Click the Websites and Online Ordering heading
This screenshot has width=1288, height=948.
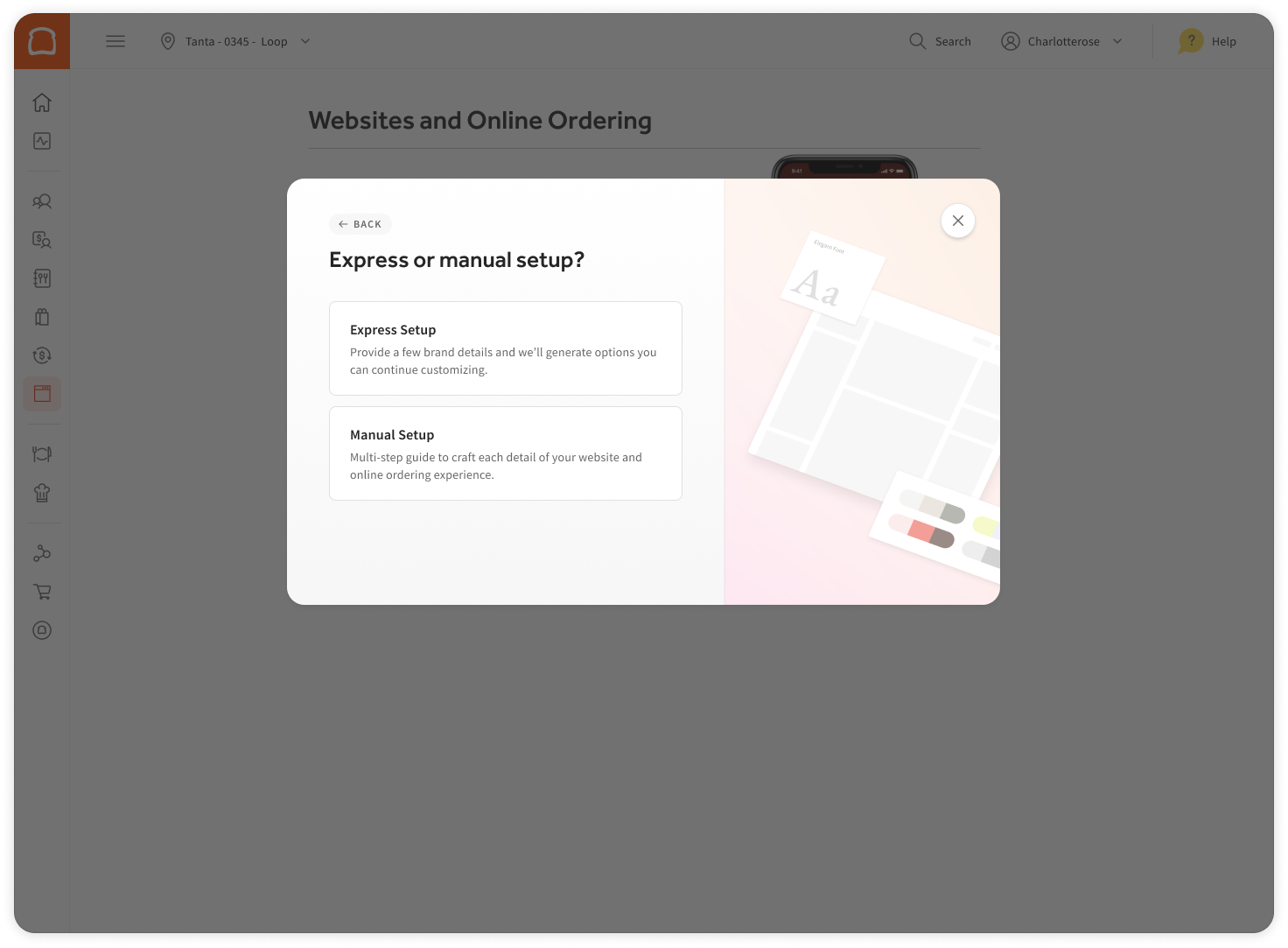[480, 120]
